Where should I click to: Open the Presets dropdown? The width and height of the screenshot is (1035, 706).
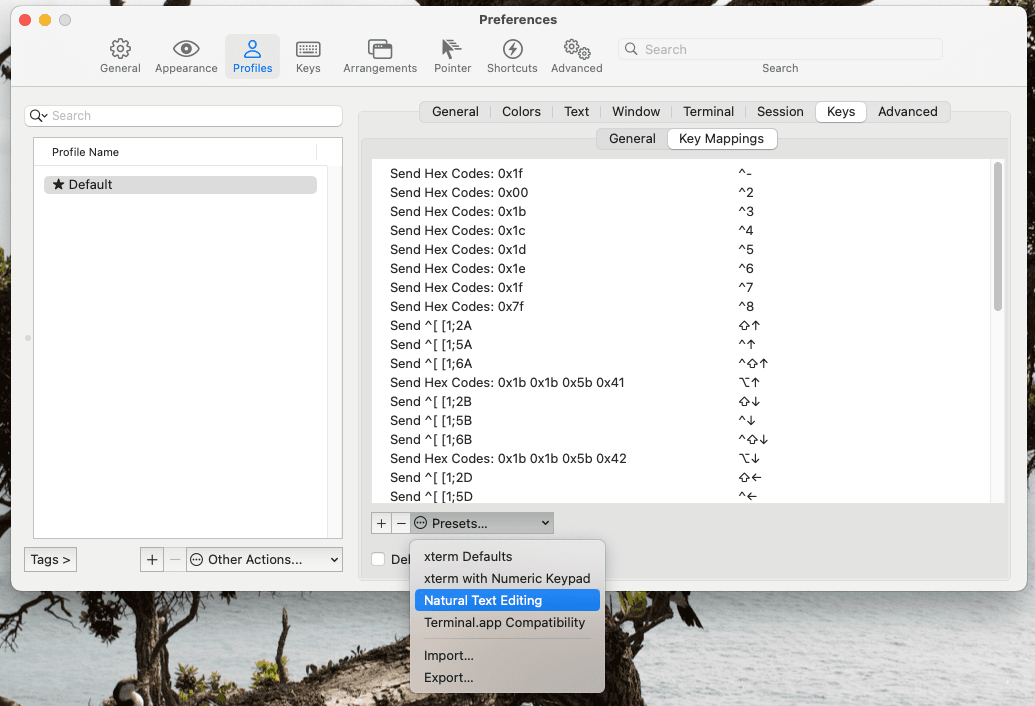tap(482, 523)
